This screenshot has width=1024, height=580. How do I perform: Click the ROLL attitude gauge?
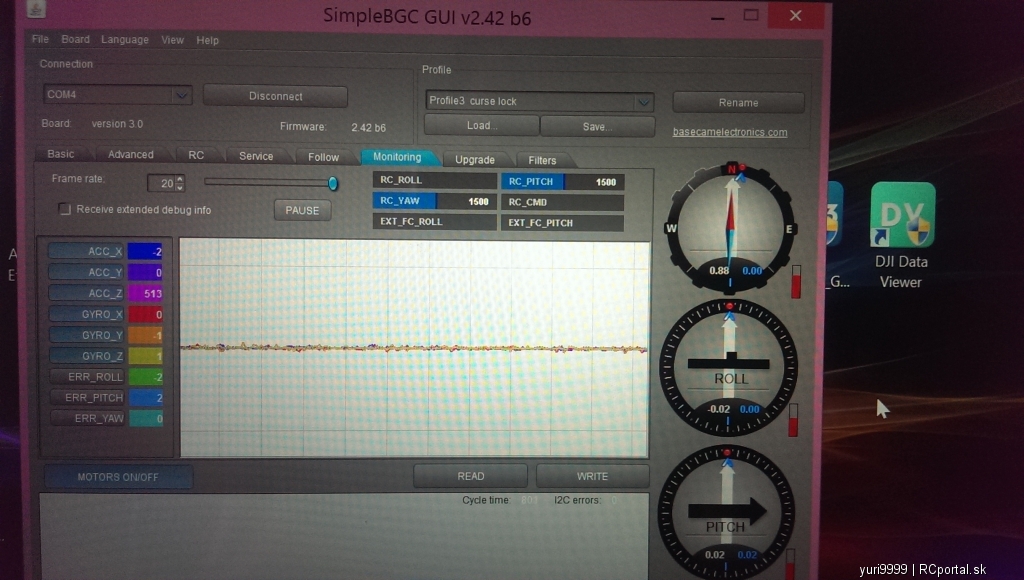pyautogui.click(x=729, y=368)
